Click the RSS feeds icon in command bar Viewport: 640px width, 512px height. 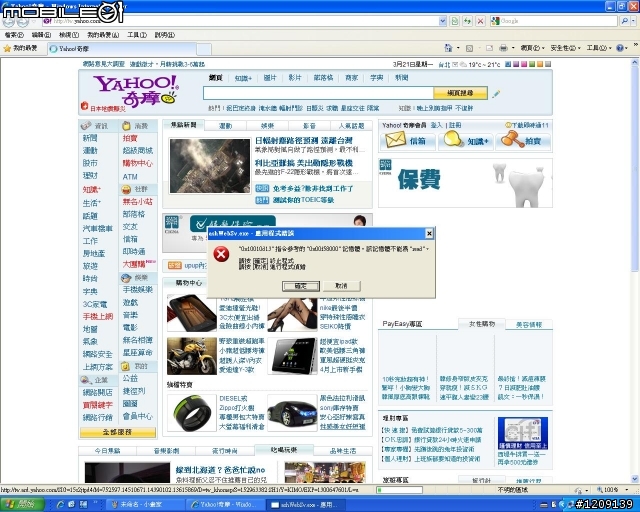[x=469, y=48]
